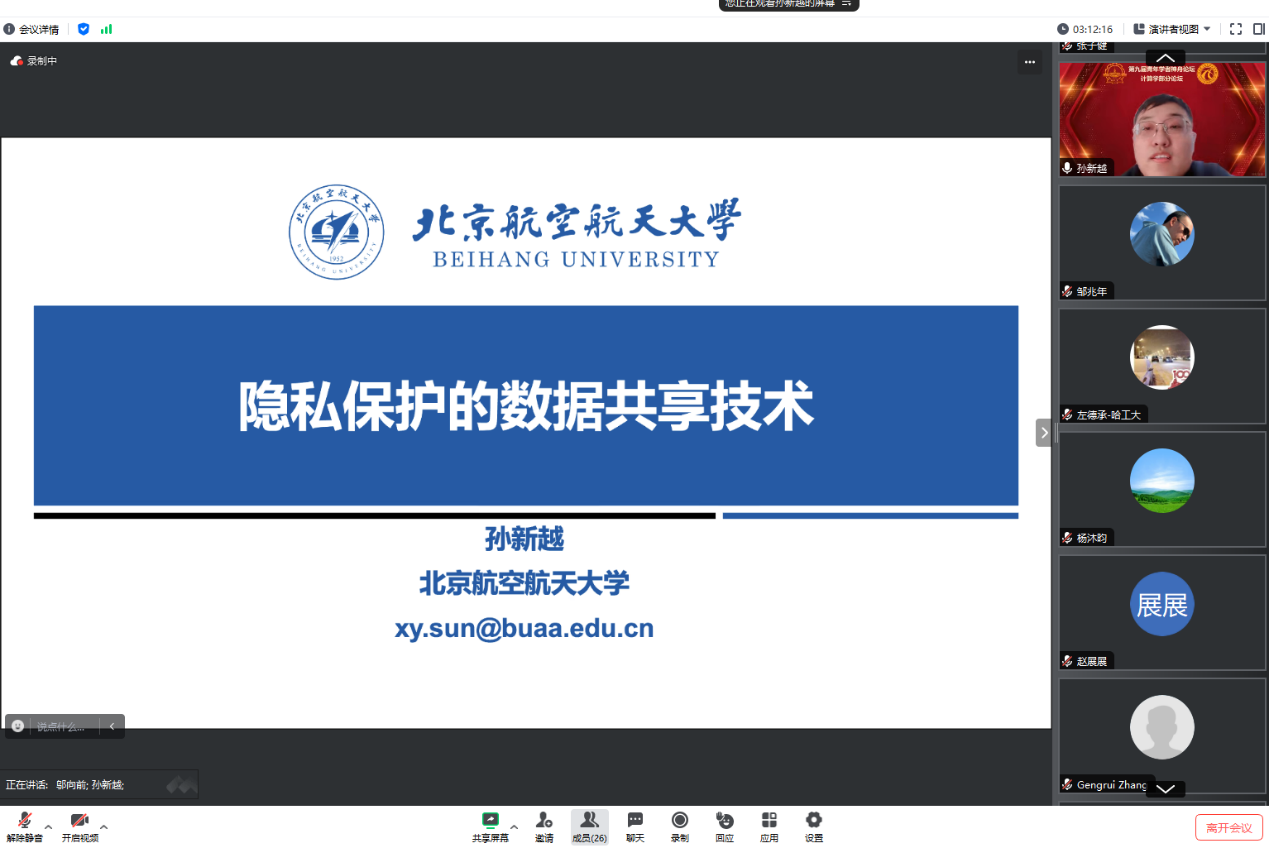
Task: Open the apps (应用) icon
Action: [769, 824]
